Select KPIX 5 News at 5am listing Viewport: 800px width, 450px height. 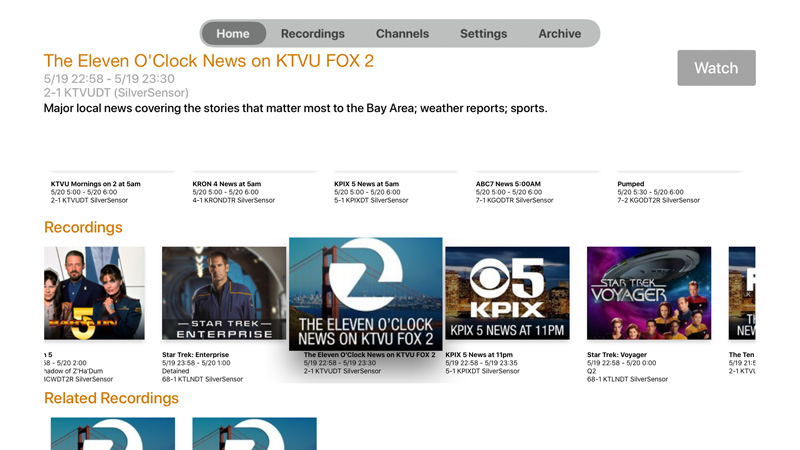(x=371, y=192)
